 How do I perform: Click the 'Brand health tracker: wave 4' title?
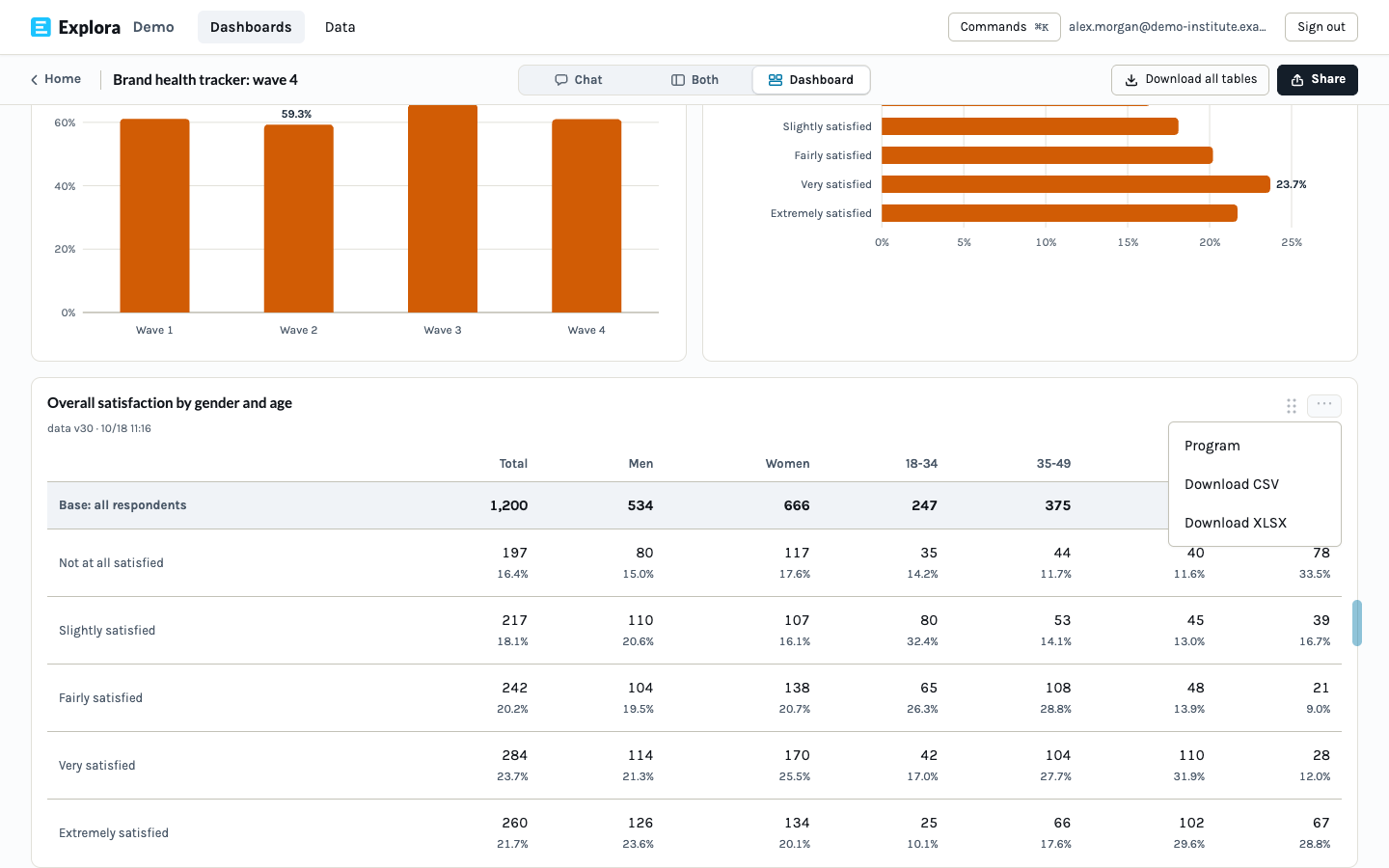205,80
